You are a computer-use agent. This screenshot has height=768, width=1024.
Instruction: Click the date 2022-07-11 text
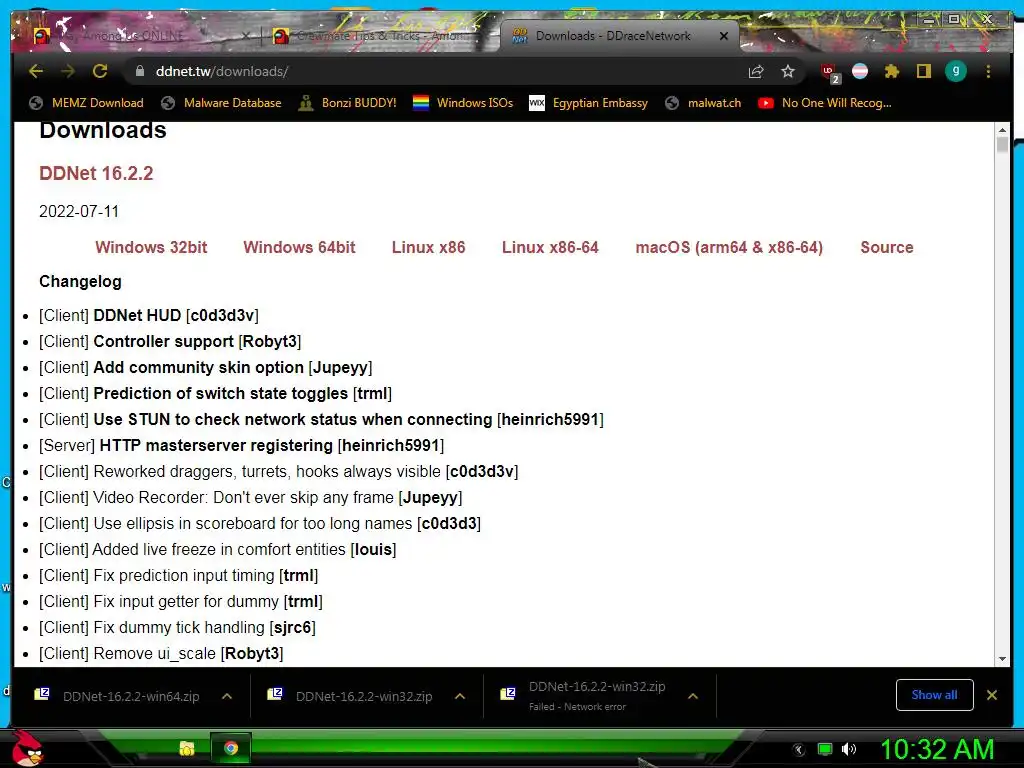[79, 212]
